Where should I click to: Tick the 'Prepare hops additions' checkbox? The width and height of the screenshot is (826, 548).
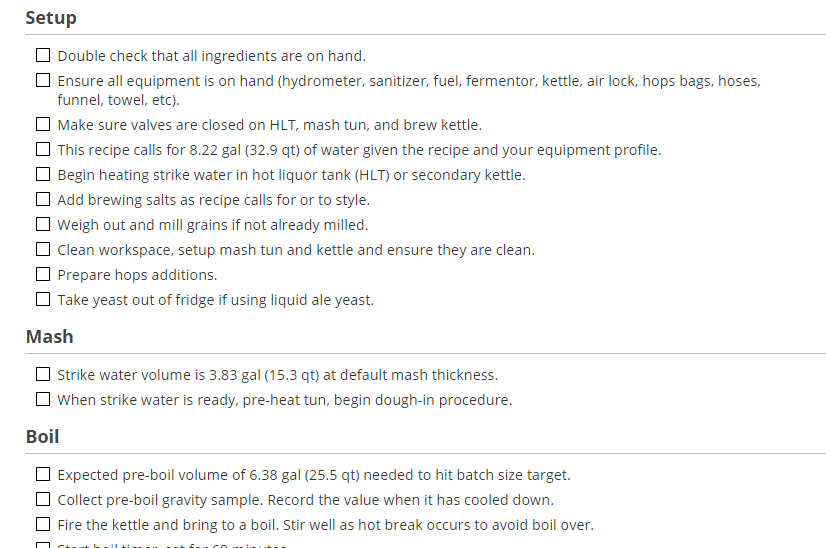43,275
